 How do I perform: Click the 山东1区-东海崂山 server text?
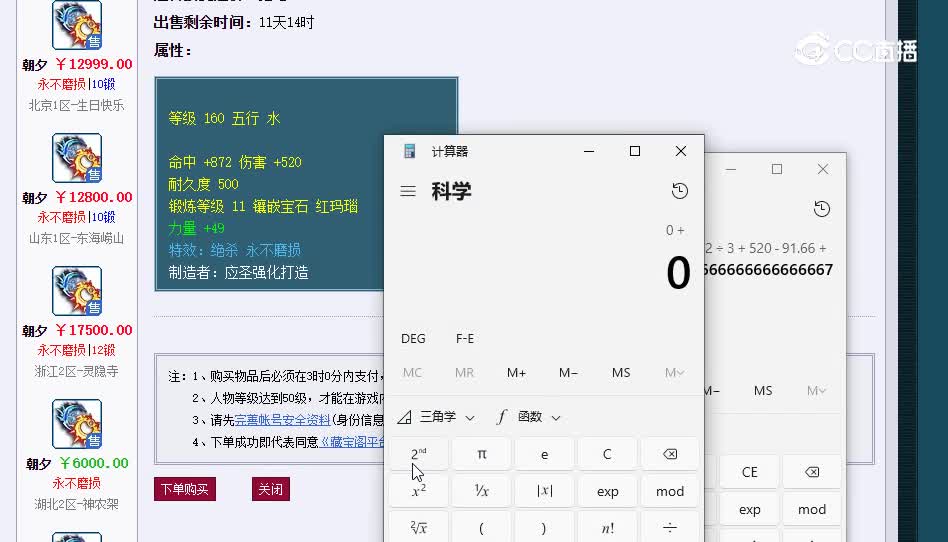point(77,238)
